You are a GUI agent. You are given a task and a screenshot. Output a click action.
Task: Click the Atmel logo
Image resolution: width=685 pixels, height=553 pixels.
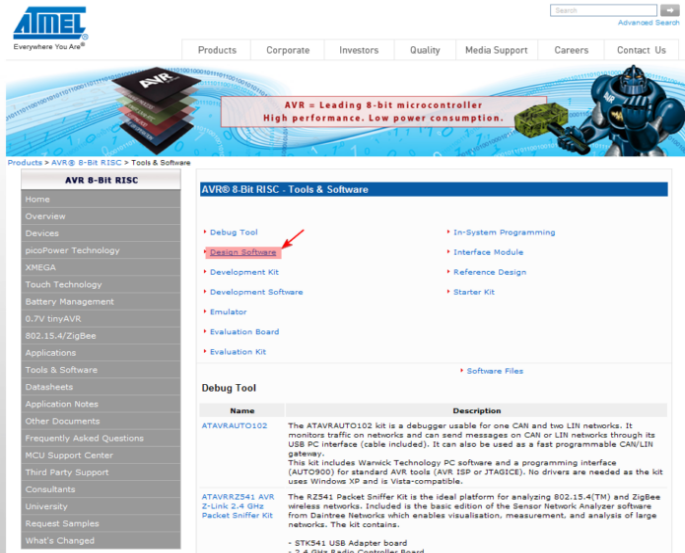click(x=50, y=28)
